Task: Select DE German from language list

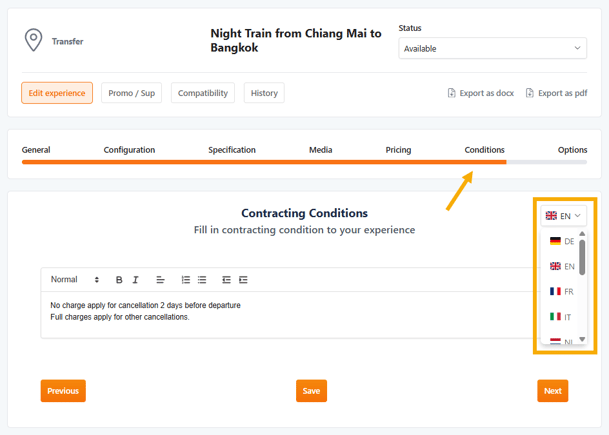Action: (x=562, y=241)
